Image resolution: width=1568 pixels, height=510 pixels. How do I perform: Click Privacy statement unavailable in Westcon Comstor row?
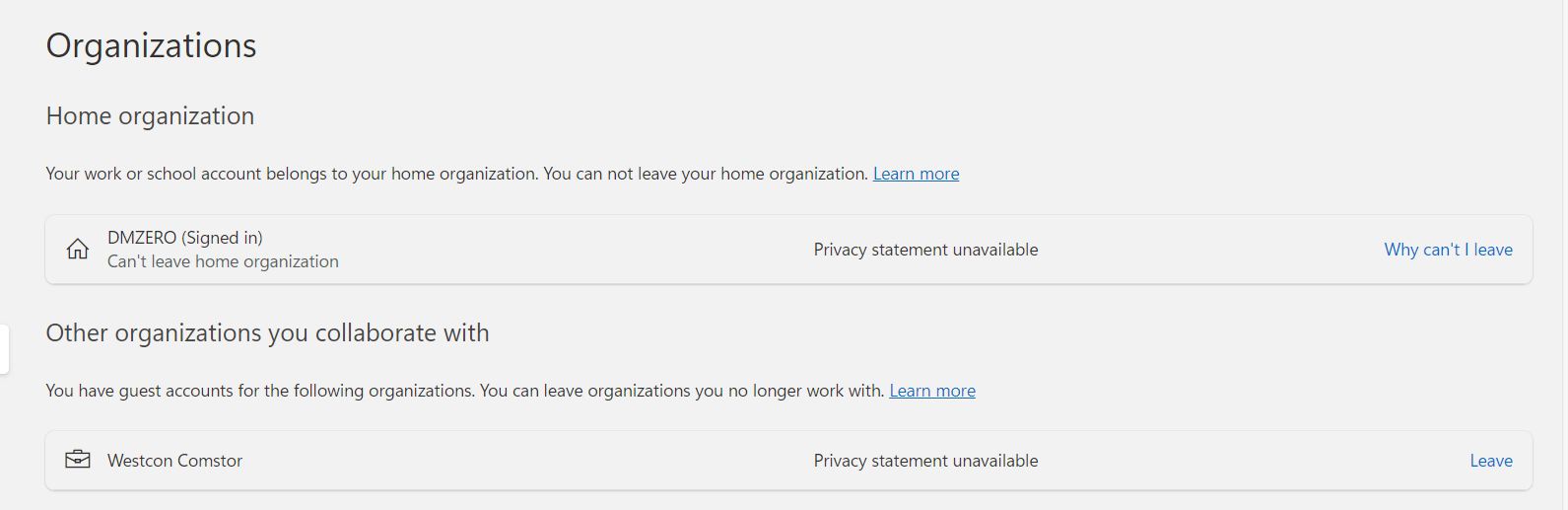pyautogui.click(x=925, y=461)
